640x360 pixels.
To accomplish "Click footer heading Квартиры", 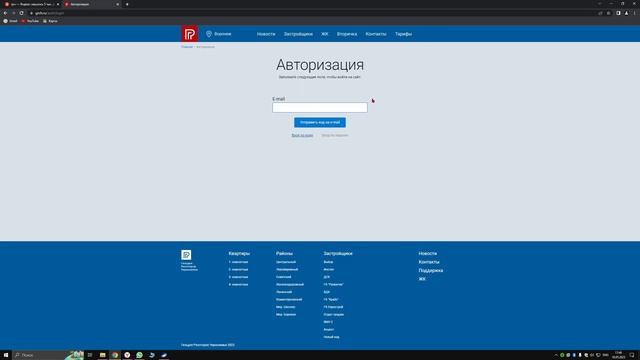I will [239, 253].
